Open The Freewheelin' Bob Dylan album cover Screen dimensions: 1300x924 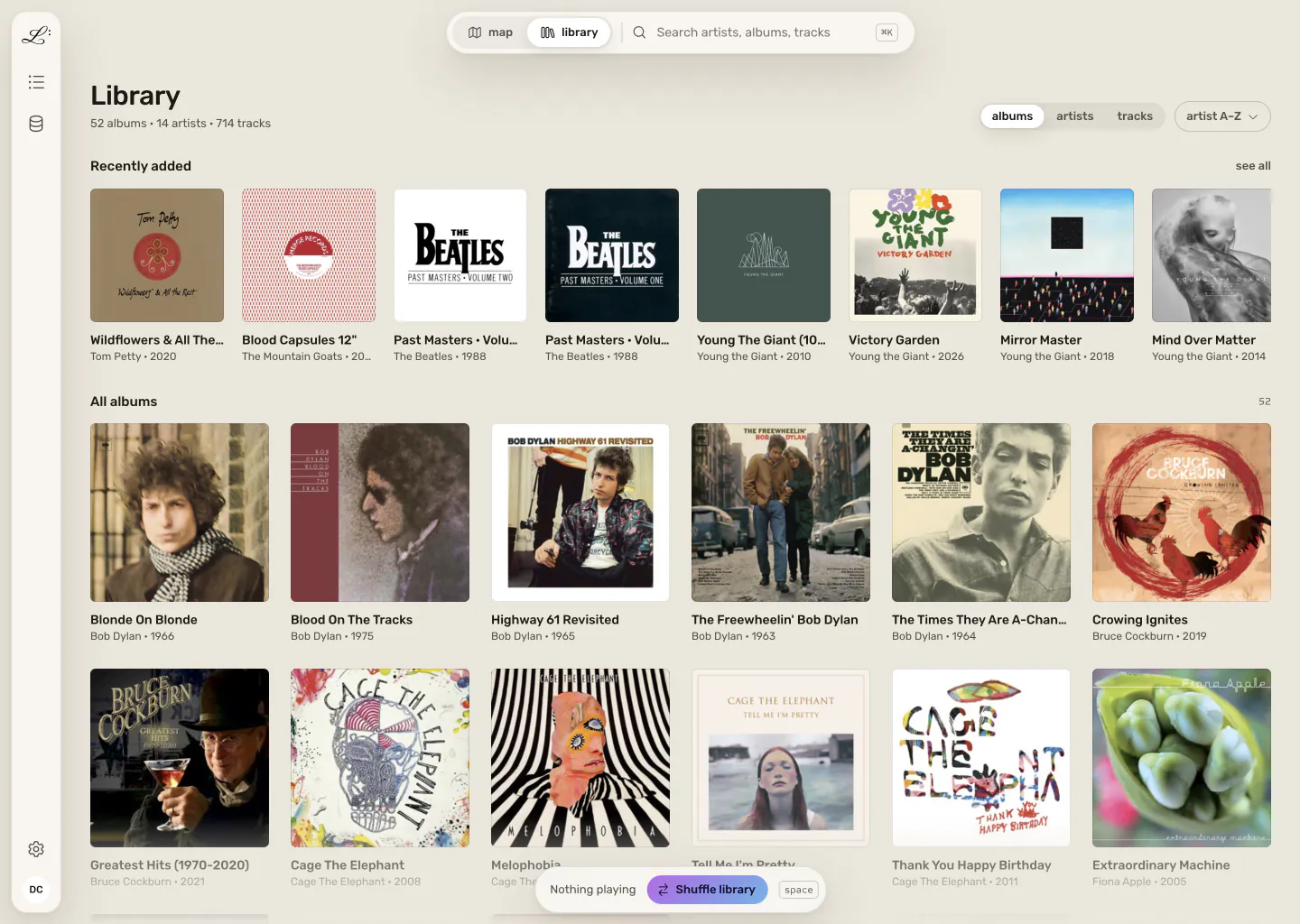pyautogui.click(x=781, y=513)
